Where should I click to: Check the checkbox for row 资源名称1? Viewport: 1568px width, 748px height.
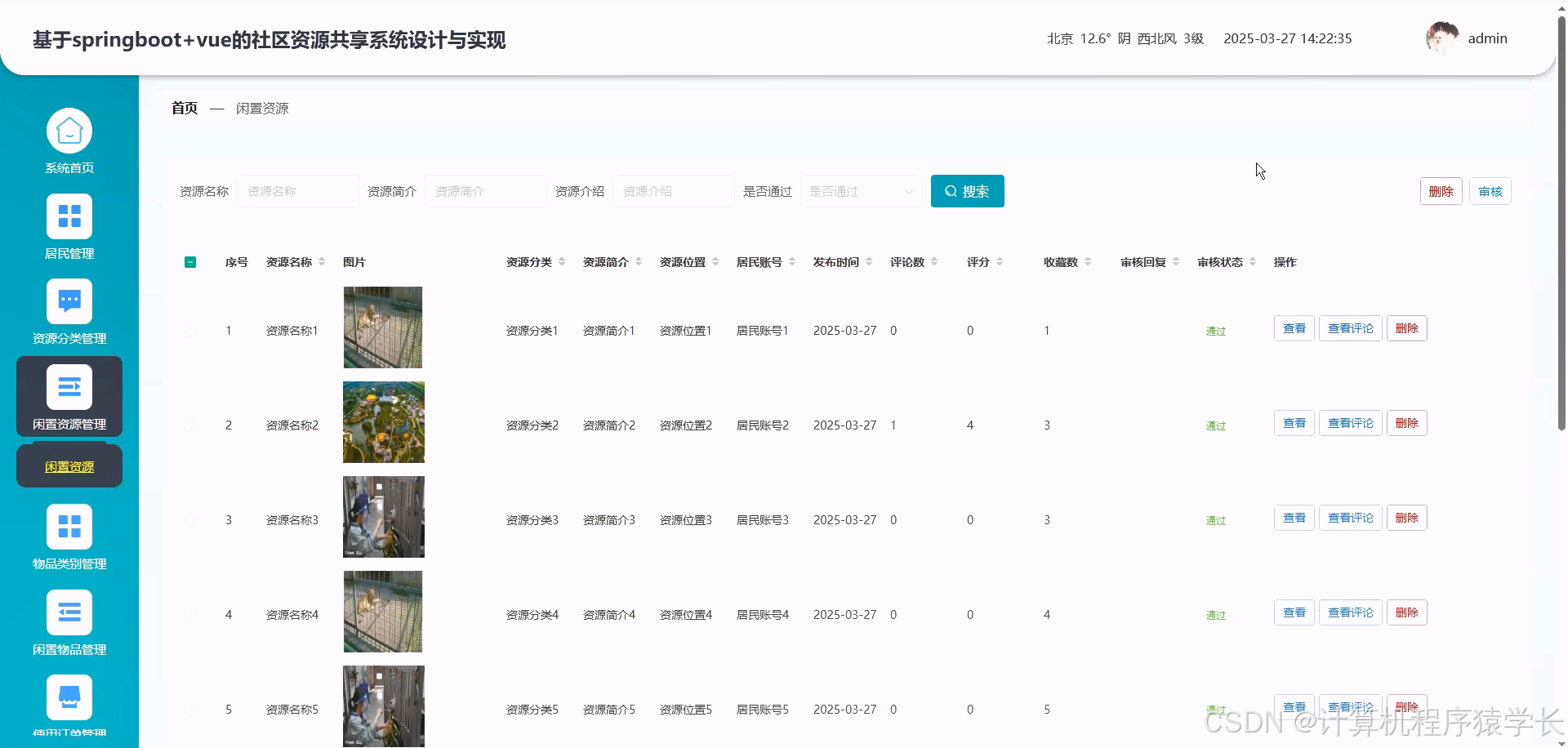190,330
